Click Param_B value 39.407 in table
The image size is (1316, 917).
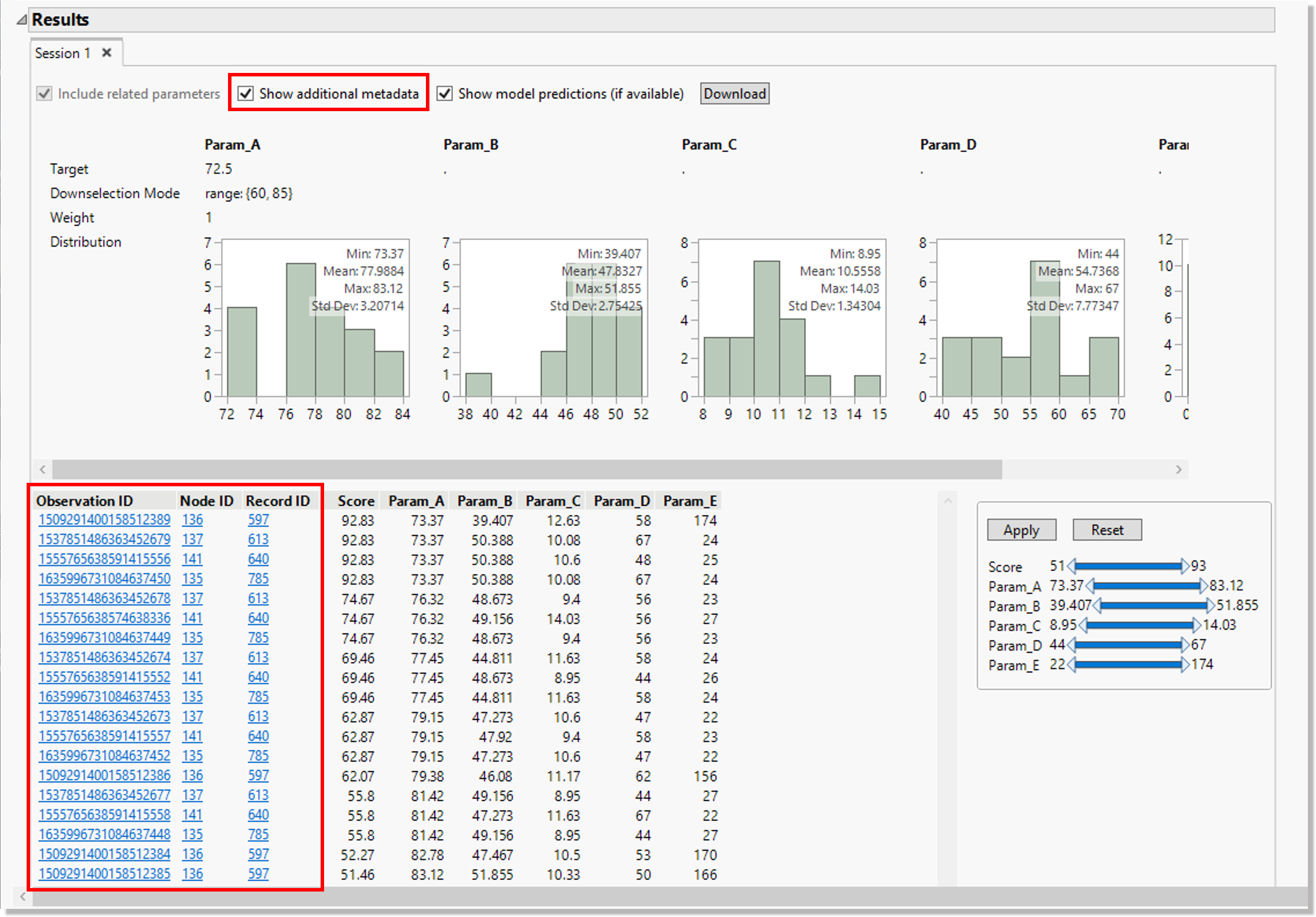492,520
